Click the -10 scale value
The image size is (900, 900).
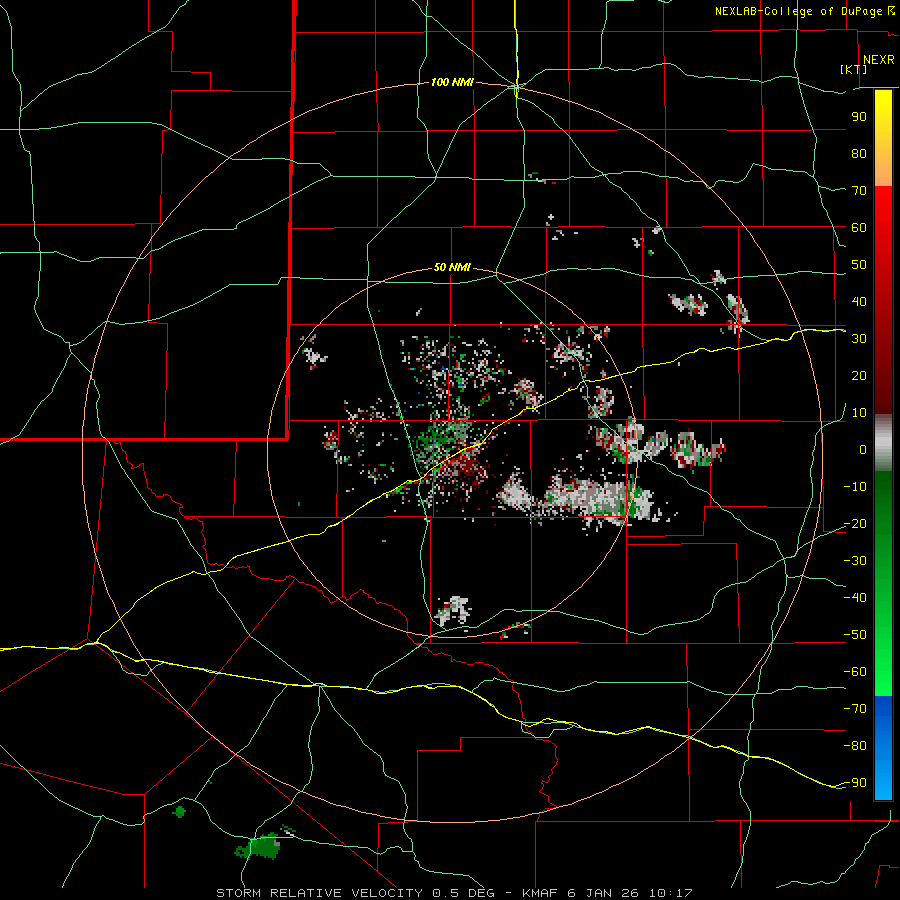(x=855, y=487)
